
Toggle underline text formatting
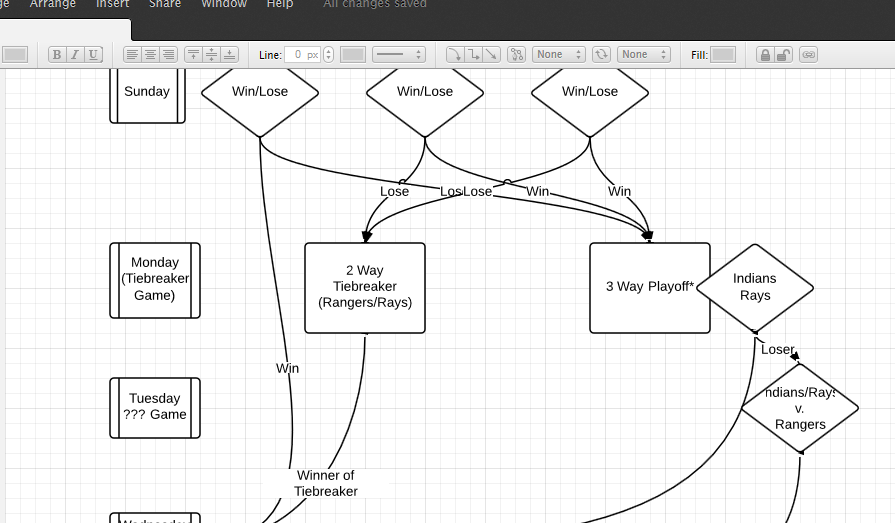click(x=93, y=55)
